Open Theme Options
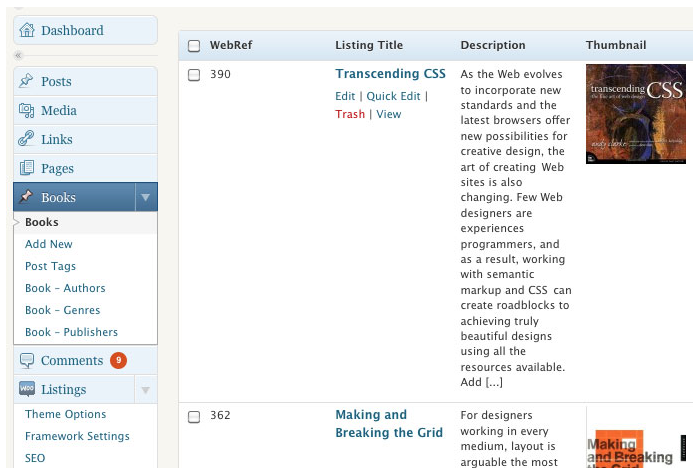Screen dimensions: 693x476 65,414
